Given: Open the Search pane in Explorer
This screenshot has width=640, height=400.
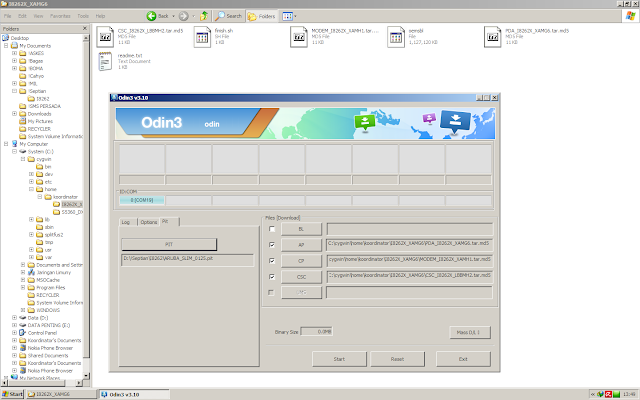Looking at the screenshot, I should coord(229,16).
